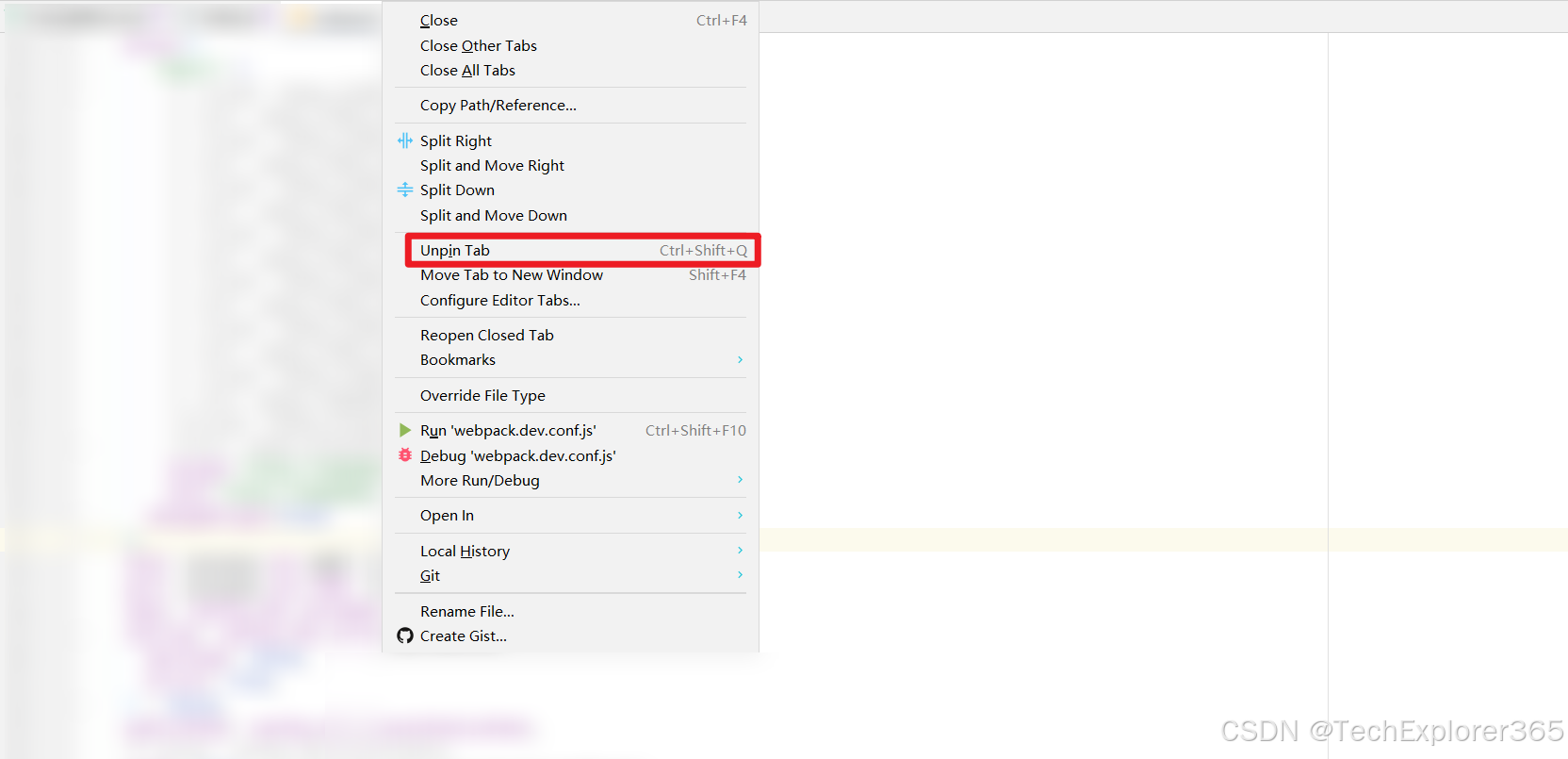Click the Ctrl+F4 shortcut text
The height and width of the screenshot is (759, 1568).
722,20
